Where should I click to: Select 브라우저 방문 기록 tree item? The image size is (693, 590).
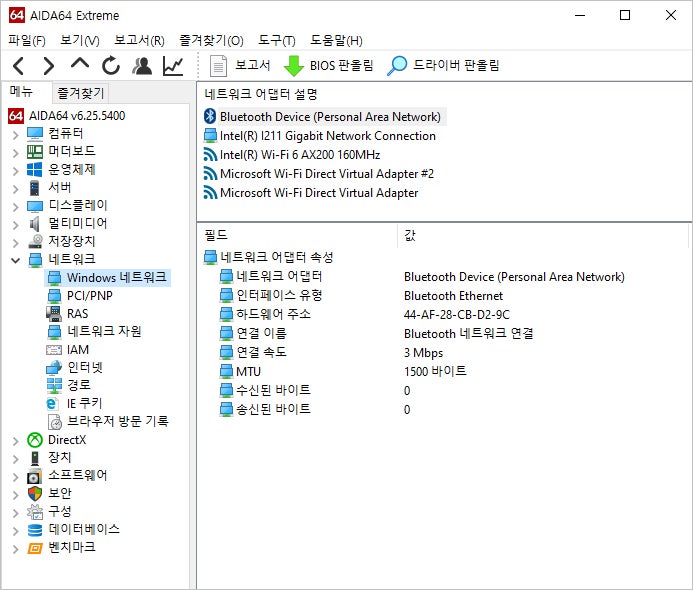(107, 421)
